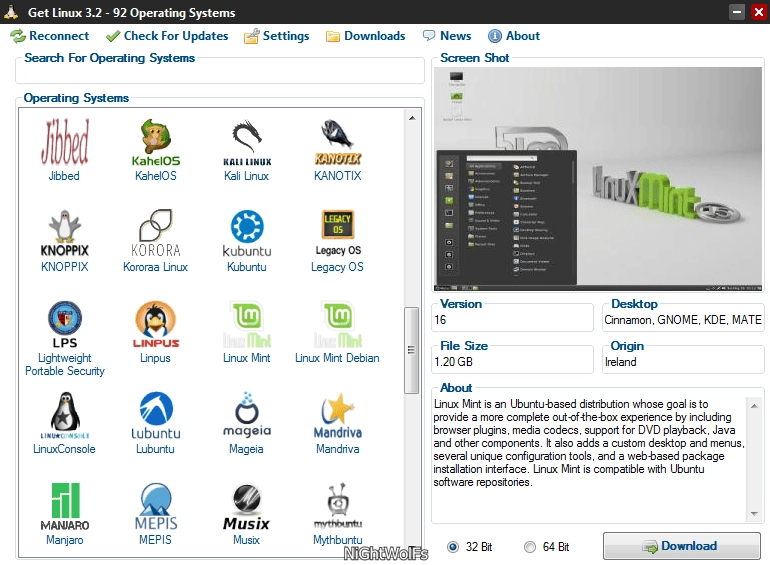Choose the MEPIS icon
Image resolution: width=770 pixels, height=565 pixels.
click(x=156, y=507)
